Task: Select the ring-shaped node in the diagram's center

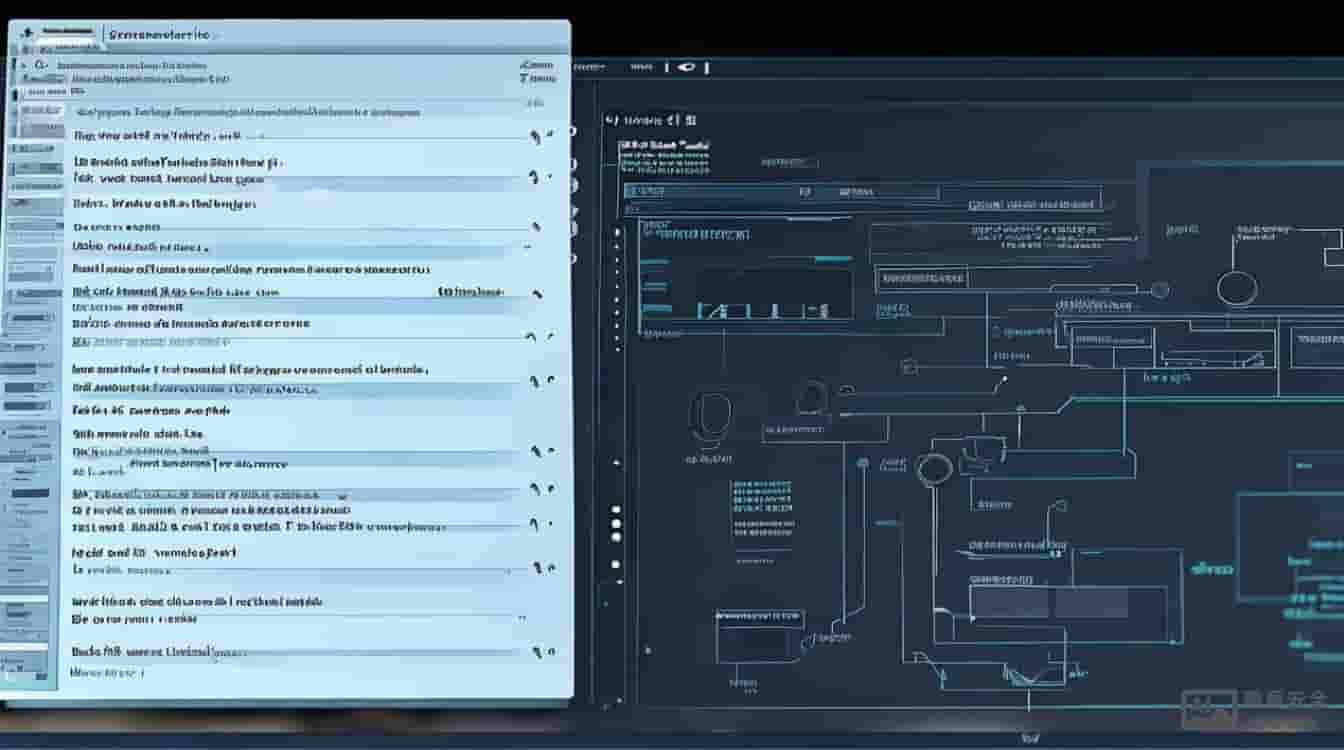Action: point(932,467)
